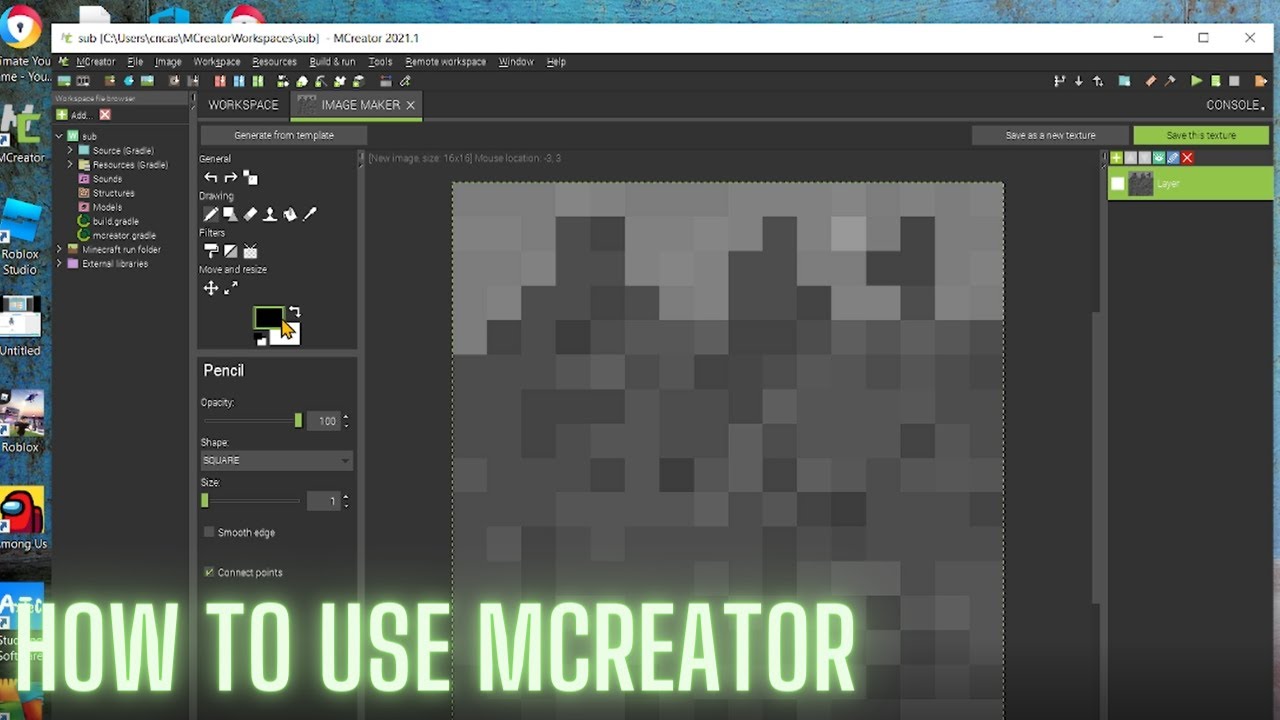
Task: Click the blue edit layer icon
Action: tap(1173, 158)
